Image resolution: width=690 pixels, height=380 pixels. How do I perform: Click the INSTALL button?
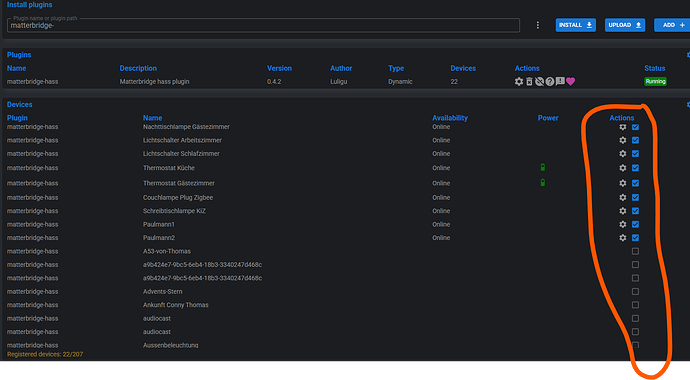point(576,25)
